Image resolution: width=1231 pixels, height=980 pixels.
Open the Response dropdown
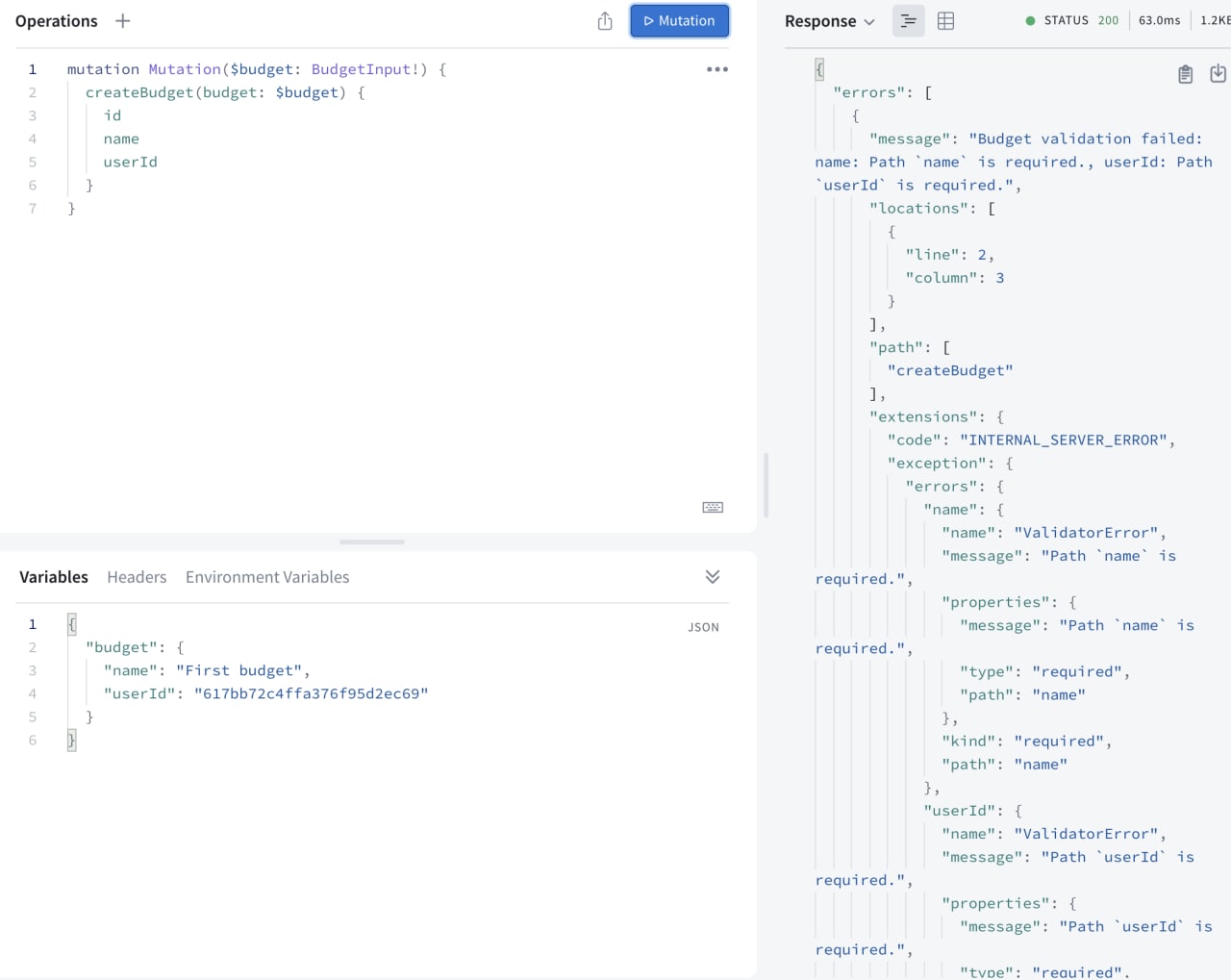[x=830, y=21]
